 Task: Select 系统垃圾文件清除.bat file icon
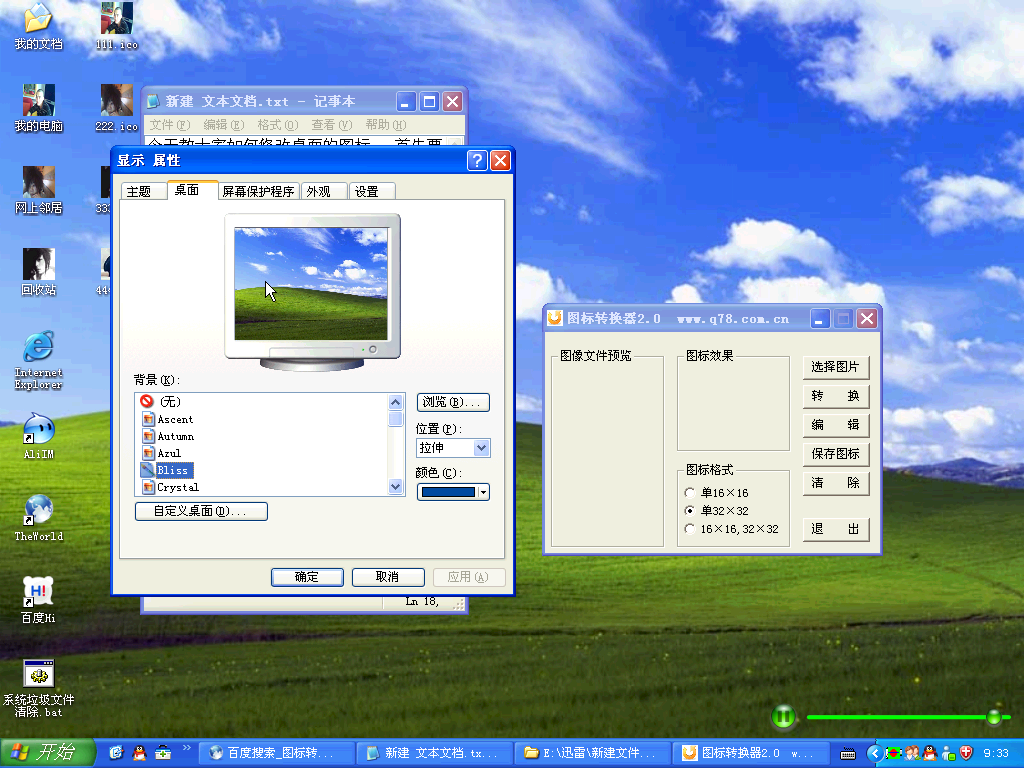pyautogui.click(x=39, y=688)
